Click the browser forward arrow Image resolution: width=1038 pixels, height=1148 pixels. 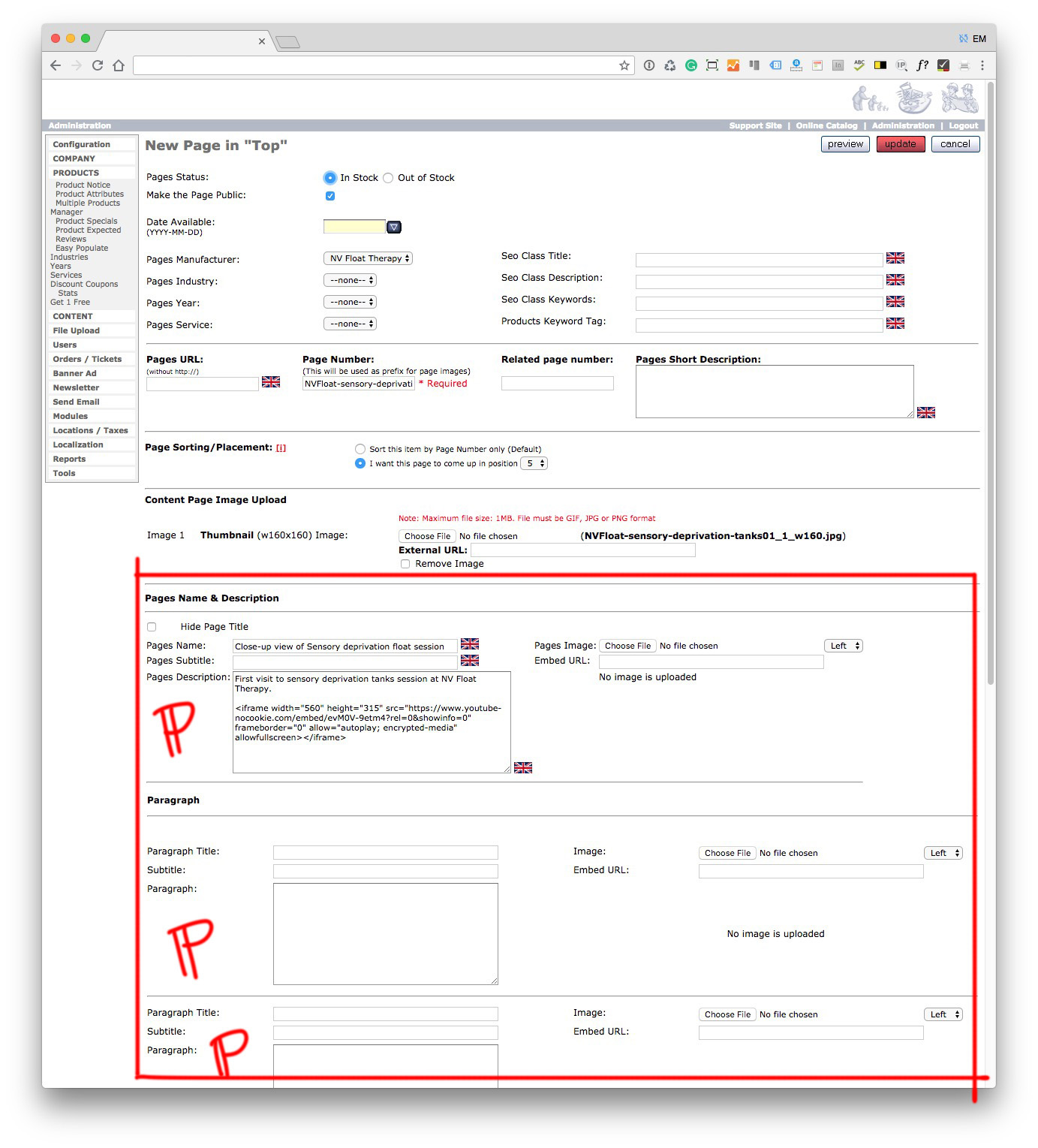tap(77, 65)
